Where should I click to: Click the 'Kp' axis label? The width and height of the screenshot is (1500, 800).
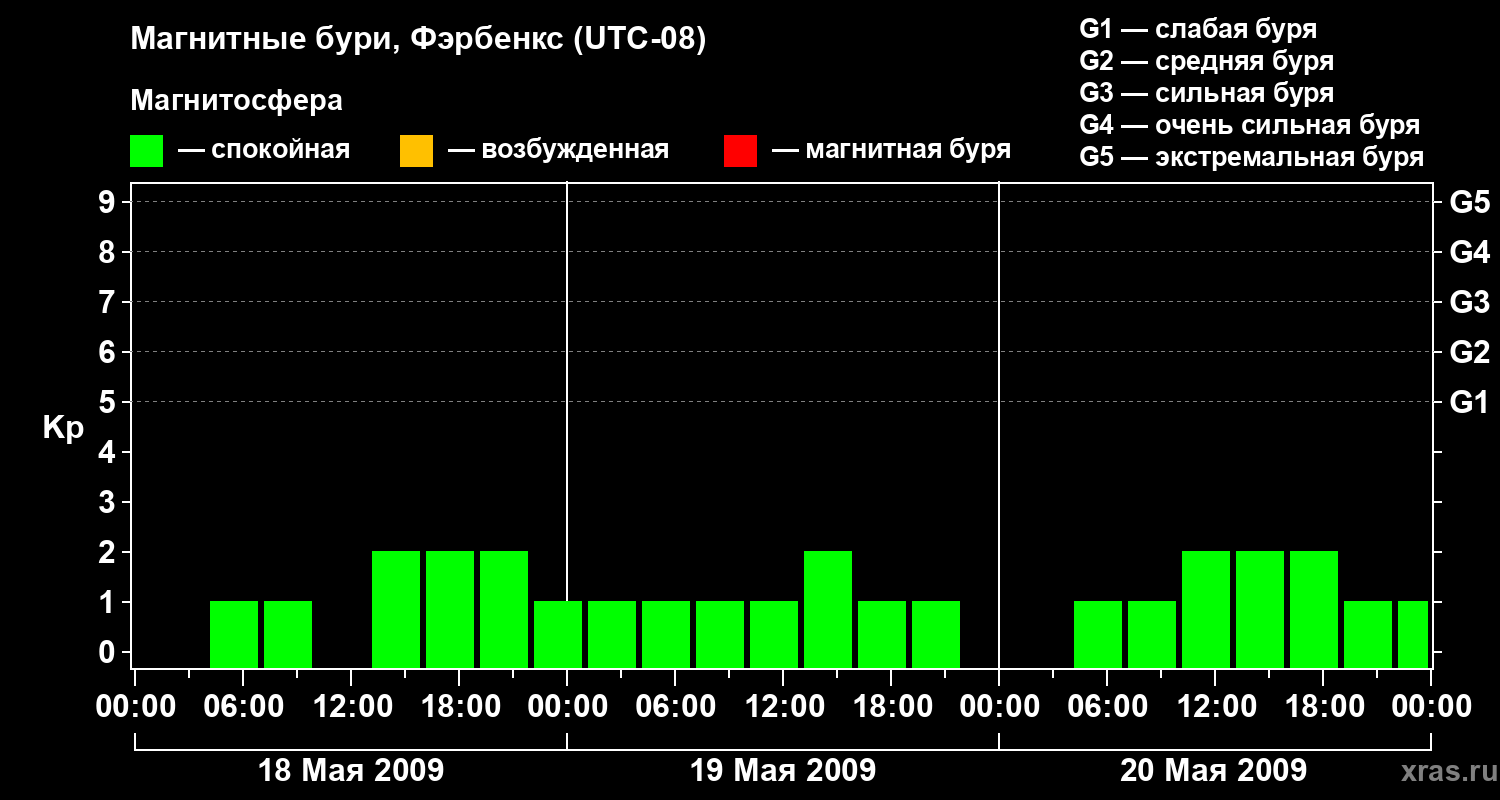click(63, 428)
